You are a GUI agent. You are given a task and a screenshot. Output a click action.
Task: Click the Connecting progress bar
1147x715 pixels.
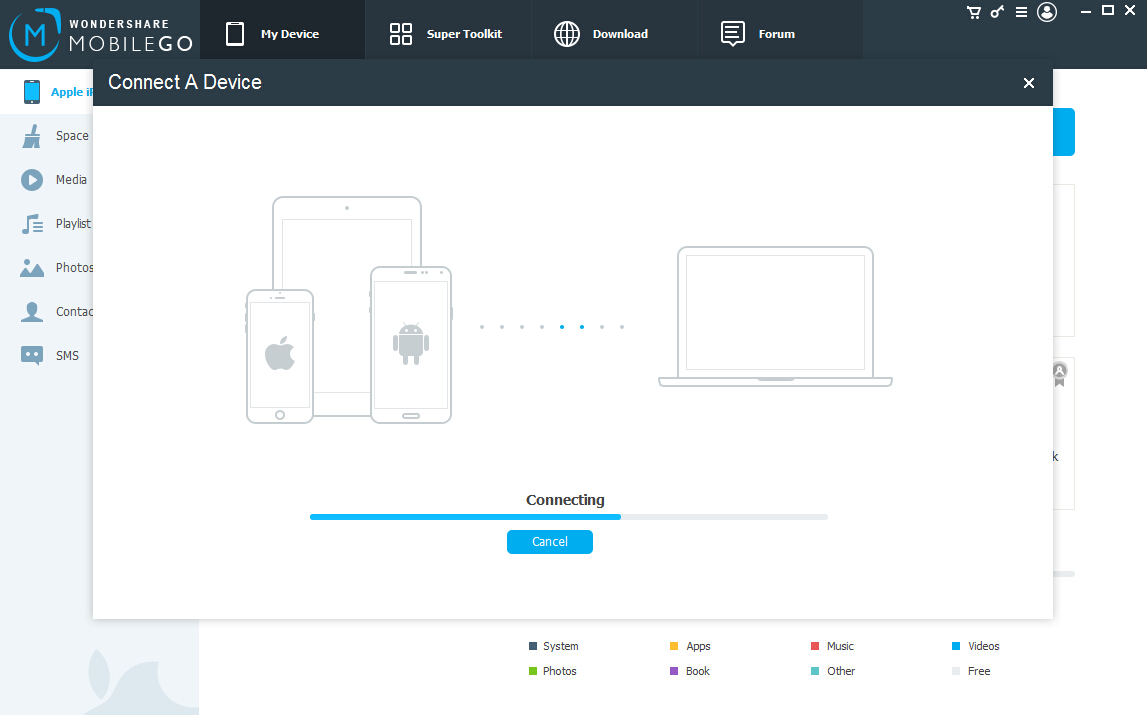[568, 517]
